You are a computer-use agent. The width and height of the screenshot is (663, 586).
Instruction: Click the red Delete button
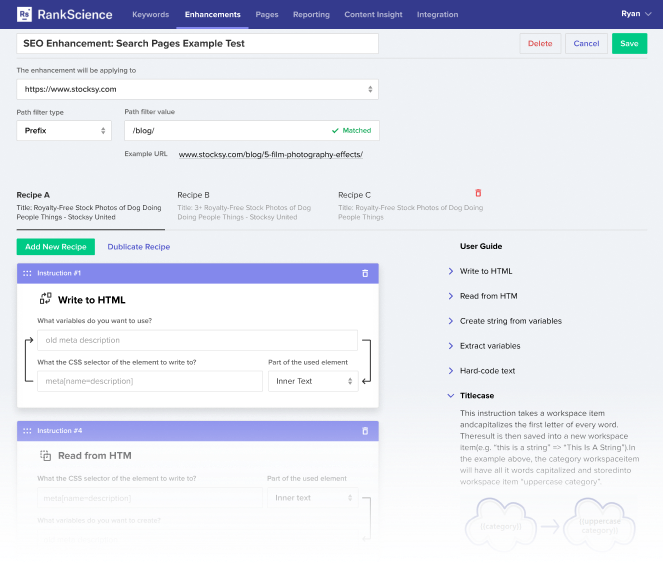(540, 44)
